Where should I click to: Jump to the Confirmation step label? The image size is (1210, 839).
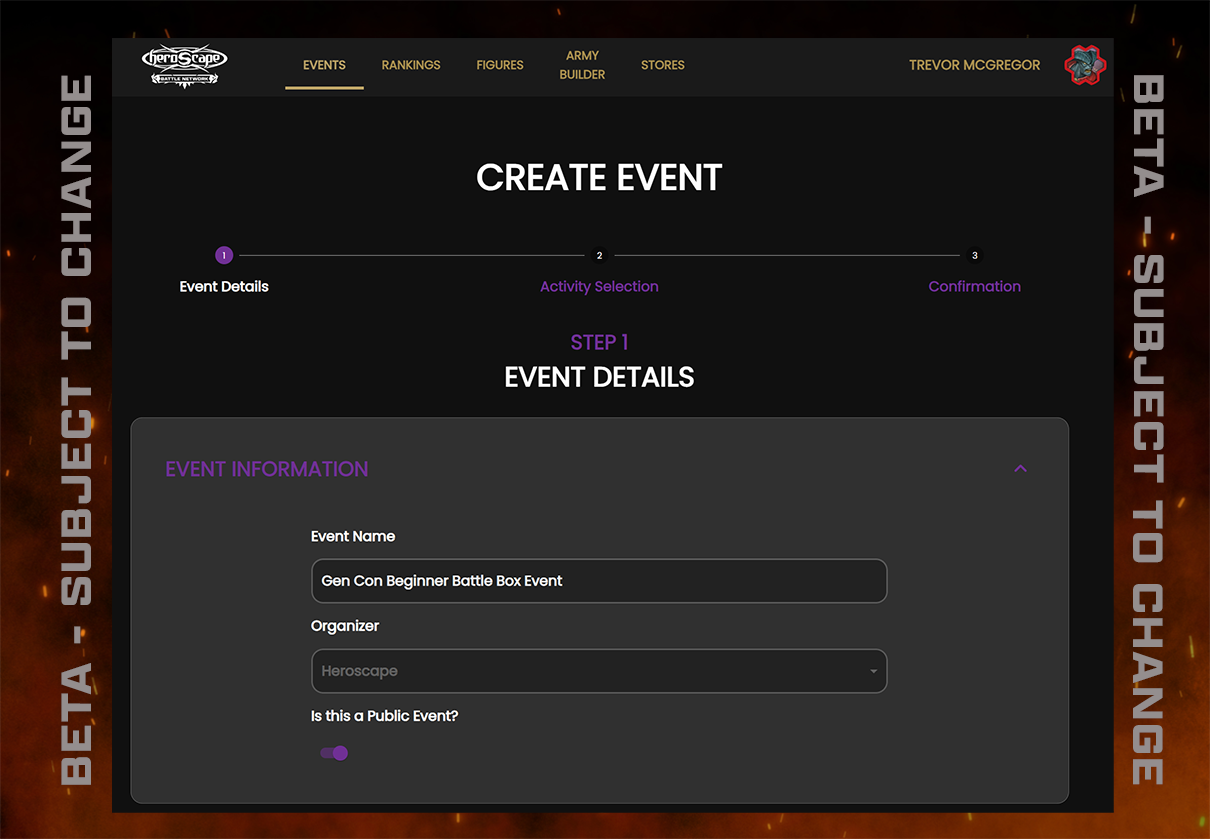974,286
